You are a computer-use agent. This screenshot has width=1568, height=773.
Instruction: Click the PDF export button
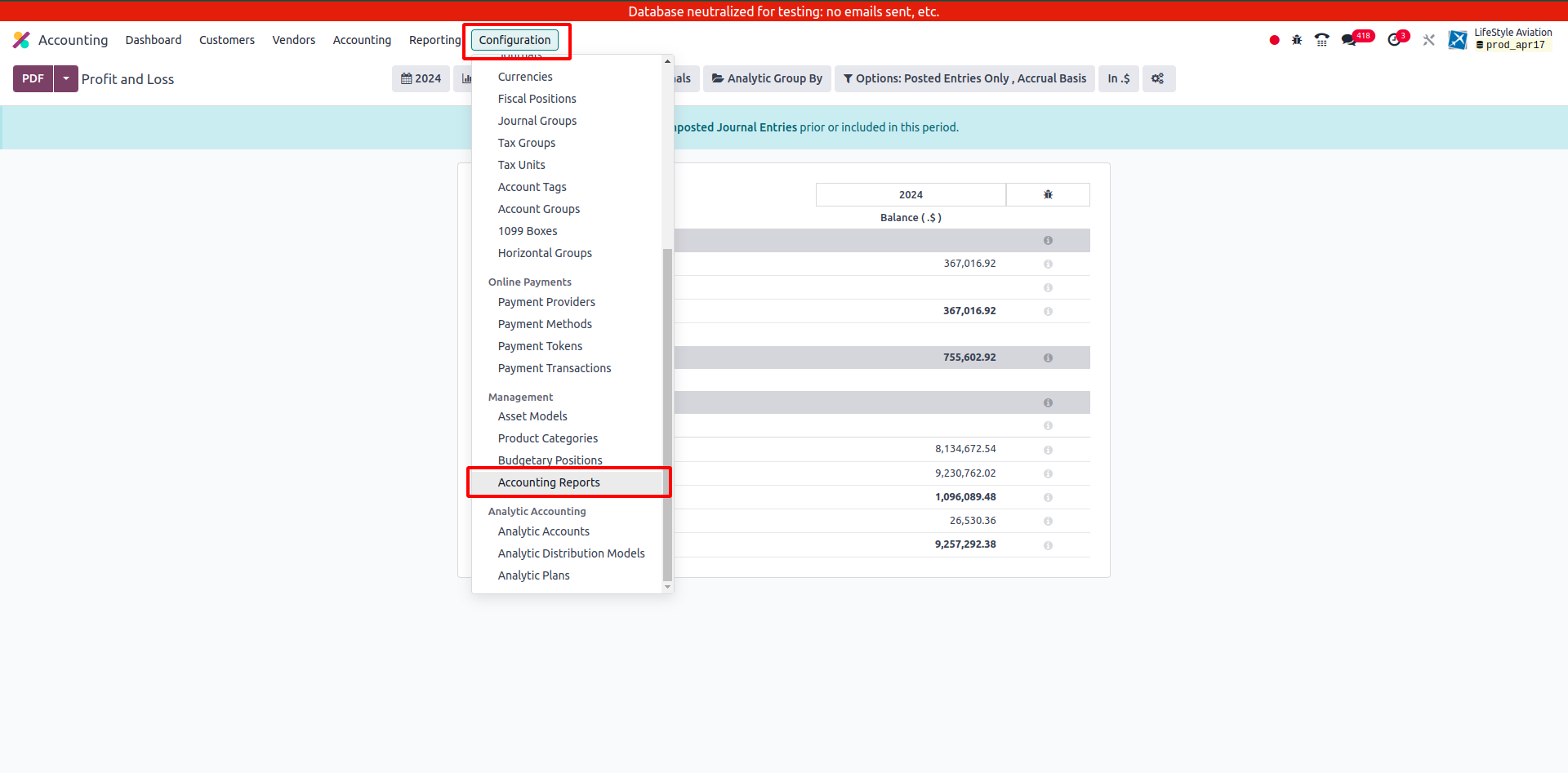33,78
